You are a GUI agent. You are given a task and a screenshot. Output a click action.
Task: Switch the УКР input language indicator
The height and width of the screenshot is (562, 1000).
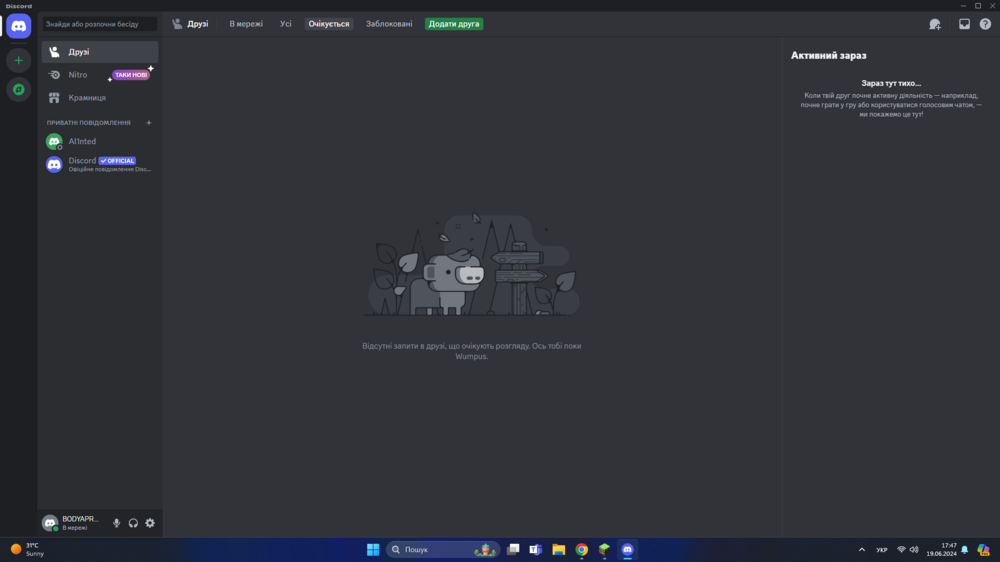pos(882,549)
